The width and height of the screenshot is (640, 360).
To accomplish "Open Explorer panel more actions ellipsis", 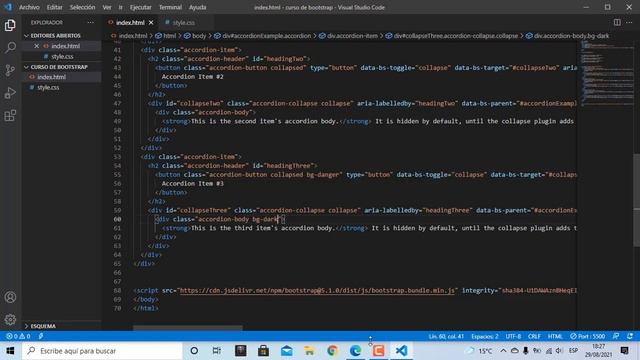I will click(x=90, y=22).
